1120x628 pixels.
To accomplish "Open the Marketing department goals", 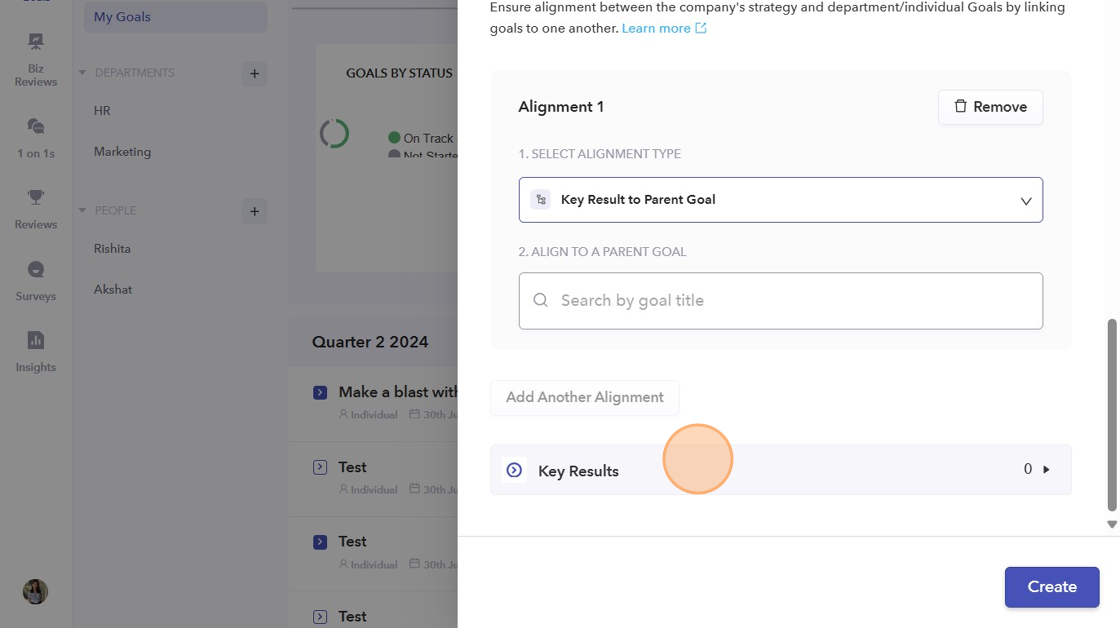I will click(122, 152).
